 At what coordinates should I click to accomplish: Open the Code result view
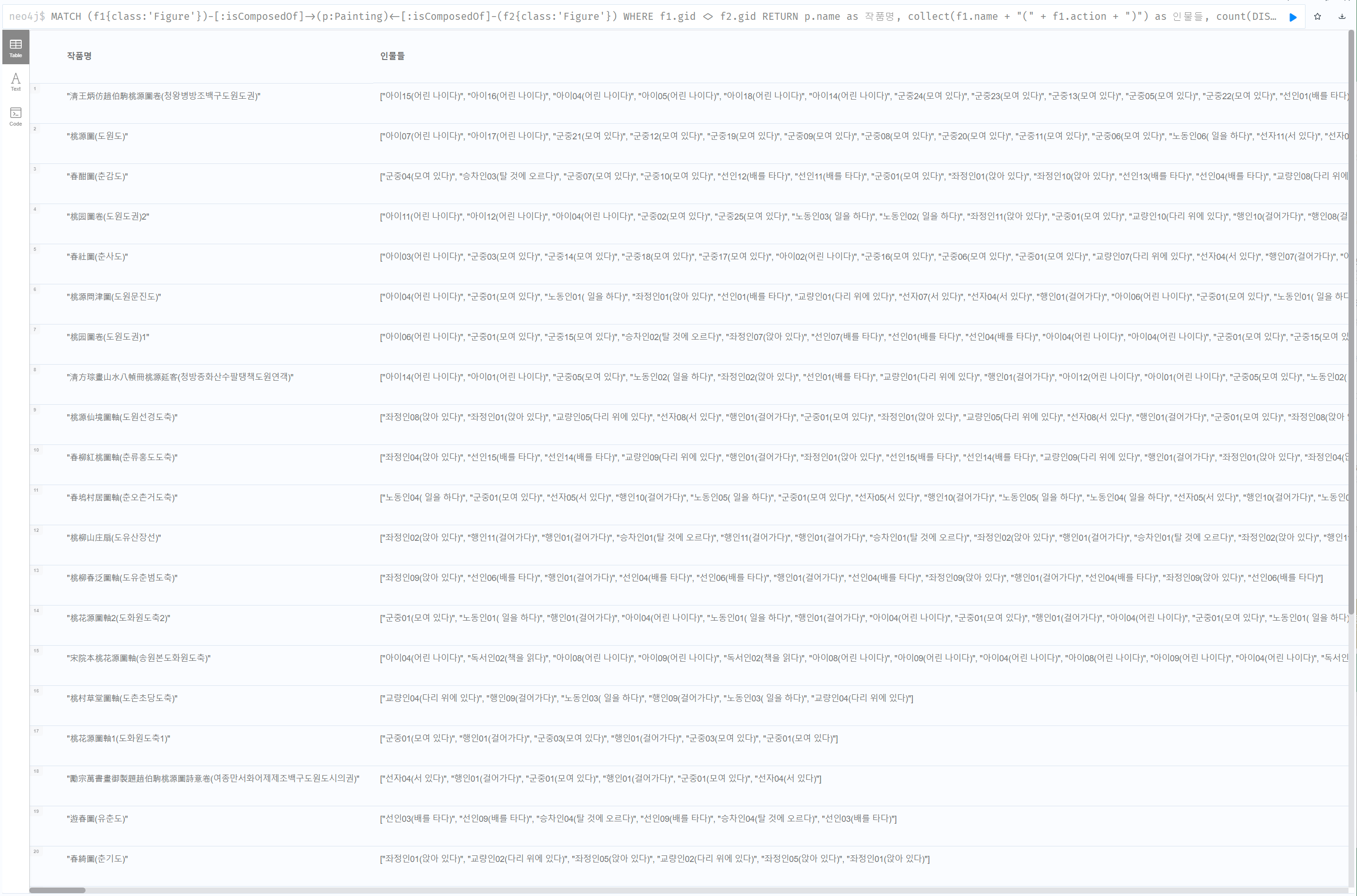16,116
